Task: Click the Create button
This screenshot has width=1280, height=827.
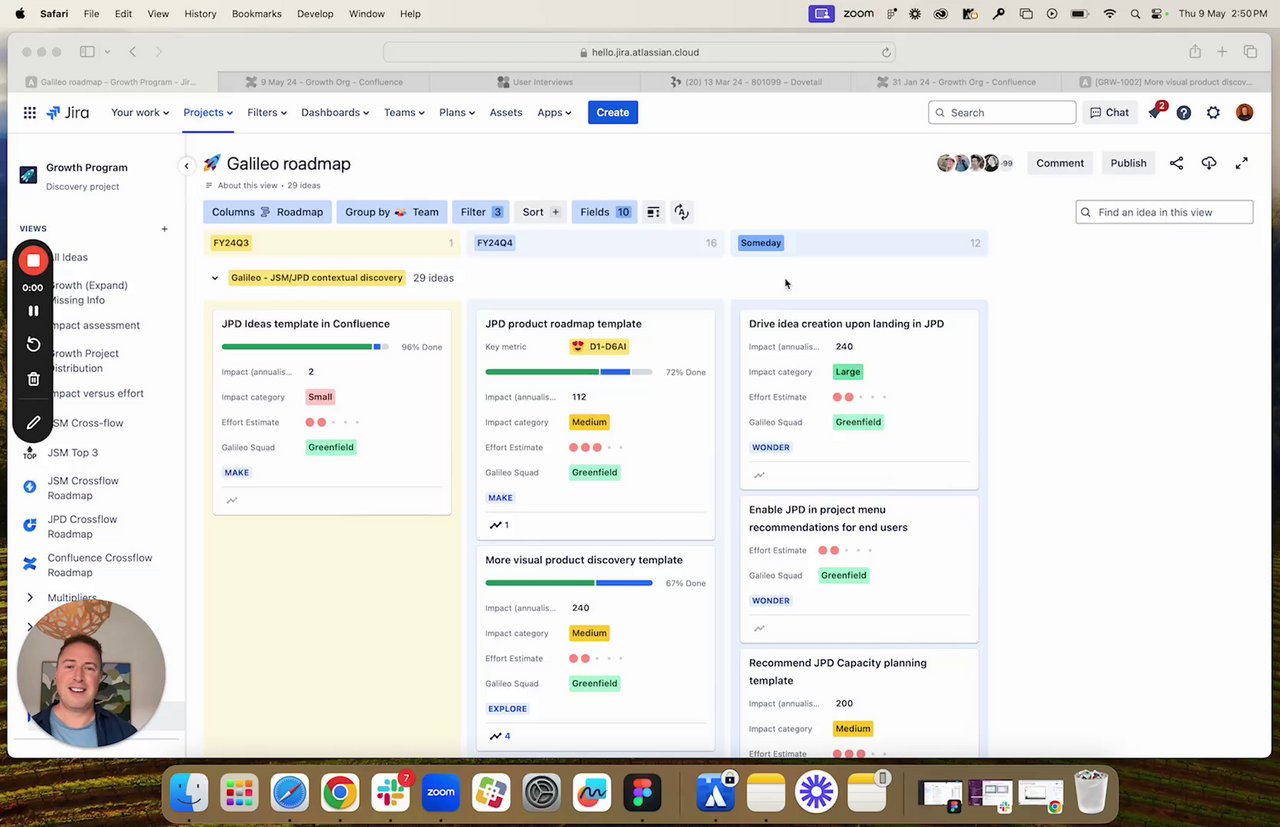Action: click(613, 113)
